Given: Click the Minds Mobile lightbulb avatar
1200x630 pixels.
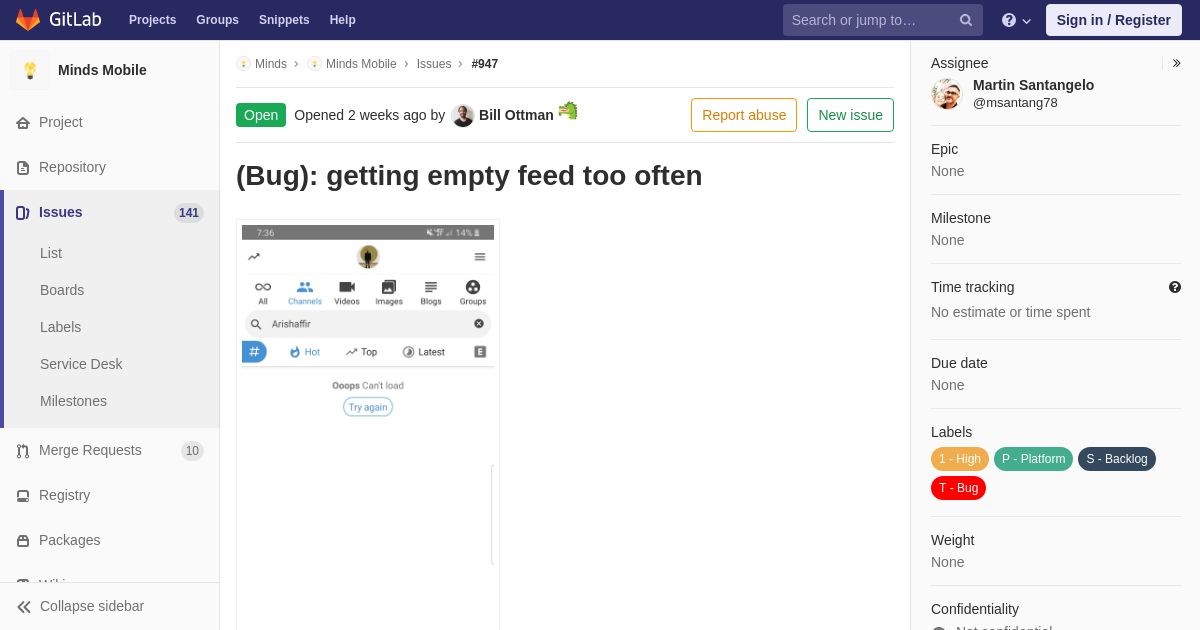Looking at the screenshot, I should (x=30, y=70).
